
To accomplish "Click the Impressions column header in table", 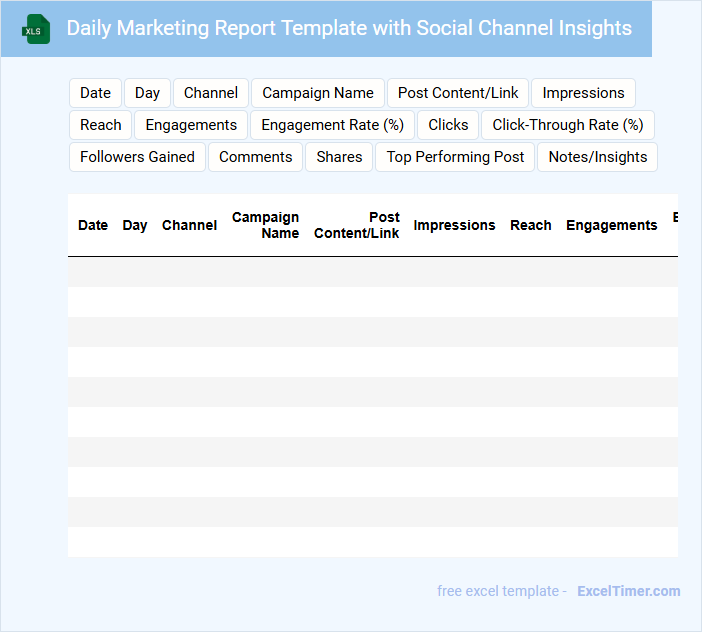I will 454,225.
